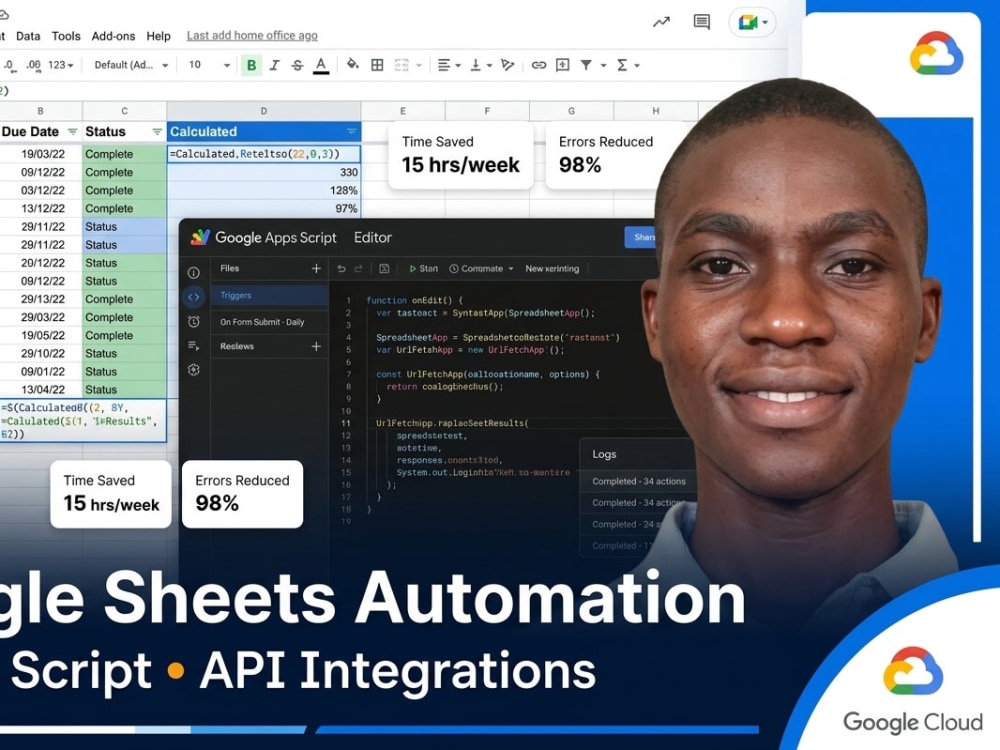The height and width of the screenshot is (750, 1000).
Task: Click the text rotation icon
Action: pyautogui.click(x=508, y=65)
